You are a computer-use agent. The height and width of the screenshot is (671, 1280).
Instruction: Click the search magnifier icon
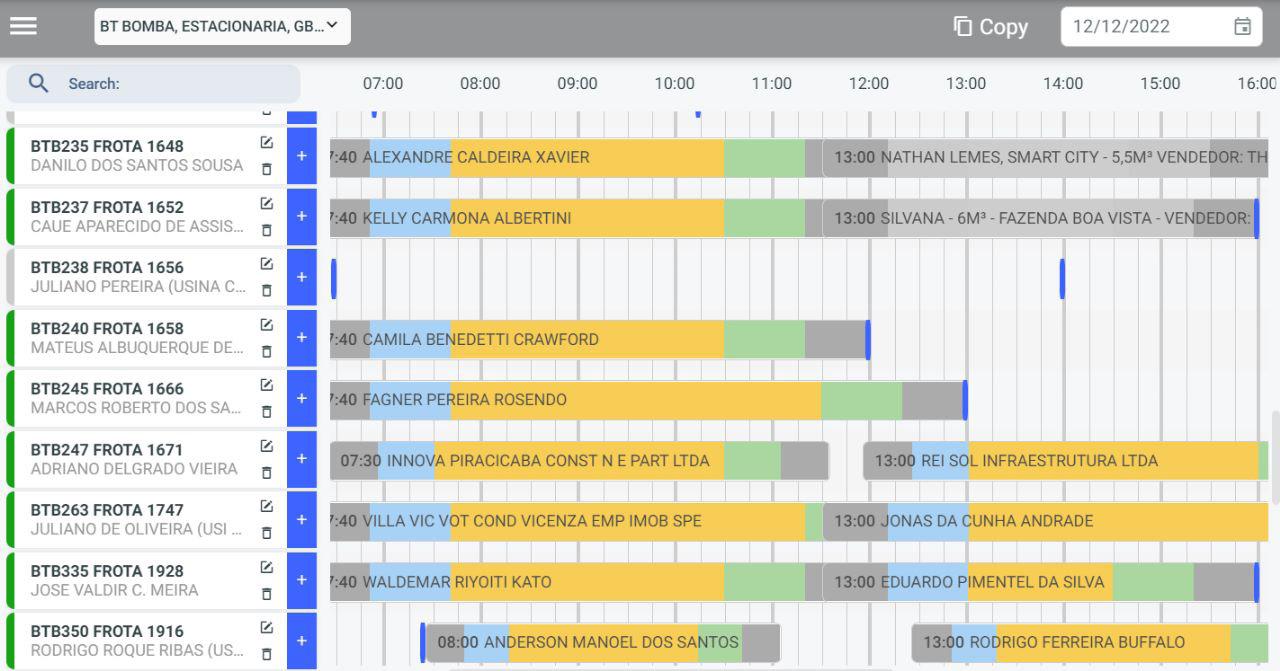[x=38, y=84]
